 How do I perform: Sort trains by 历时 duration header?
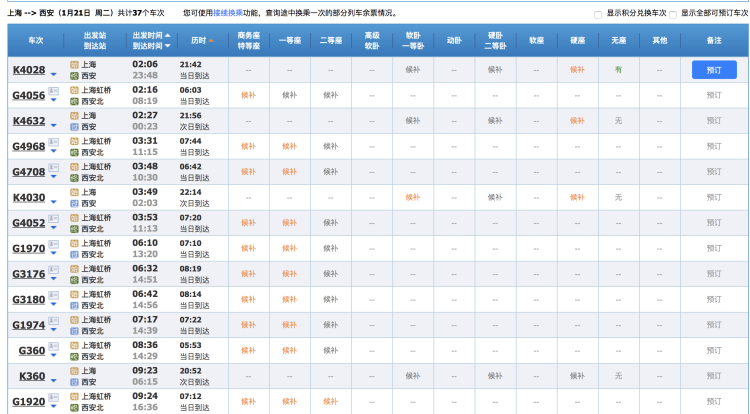(197, 40)
